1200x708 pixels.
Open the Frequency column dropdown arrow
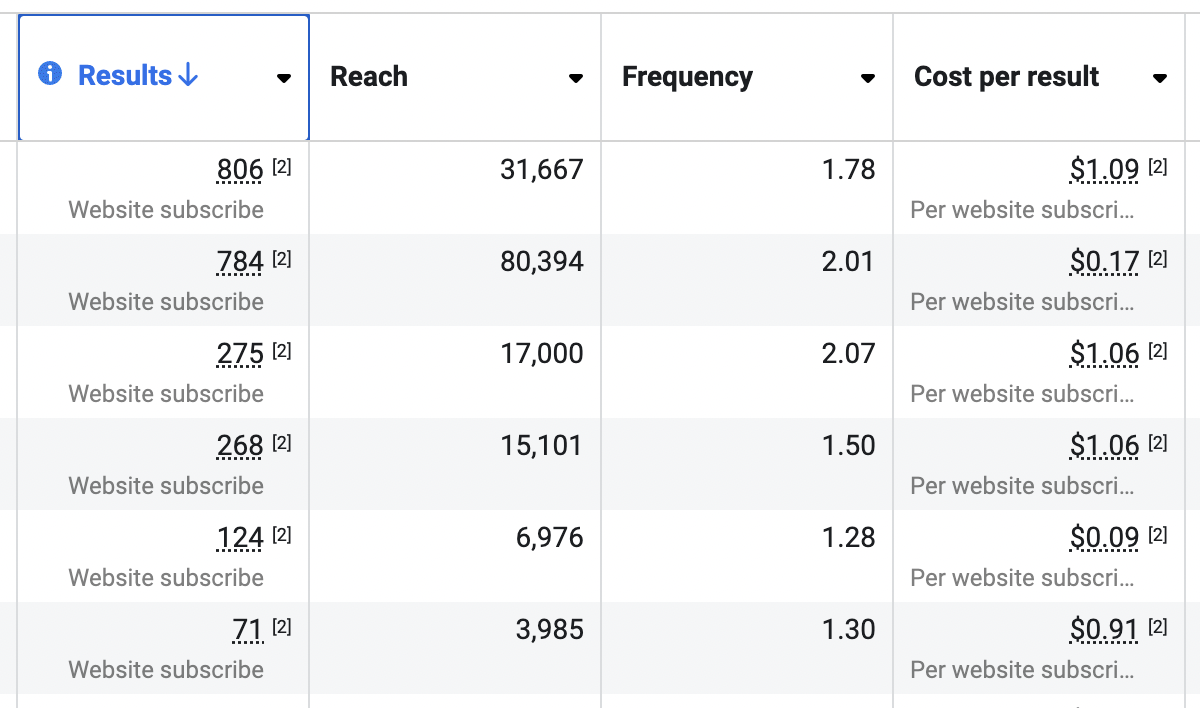pos(867,78)
